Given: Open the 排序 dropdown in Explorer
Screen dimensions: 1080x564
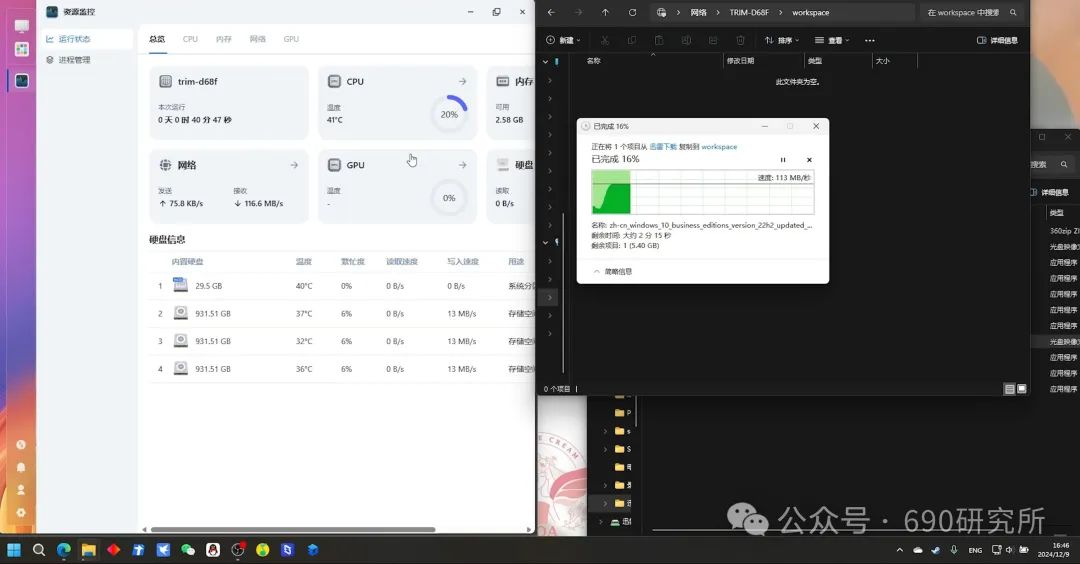Looking at the screenshot, I should pyautogui.click(x=782, y=40).
